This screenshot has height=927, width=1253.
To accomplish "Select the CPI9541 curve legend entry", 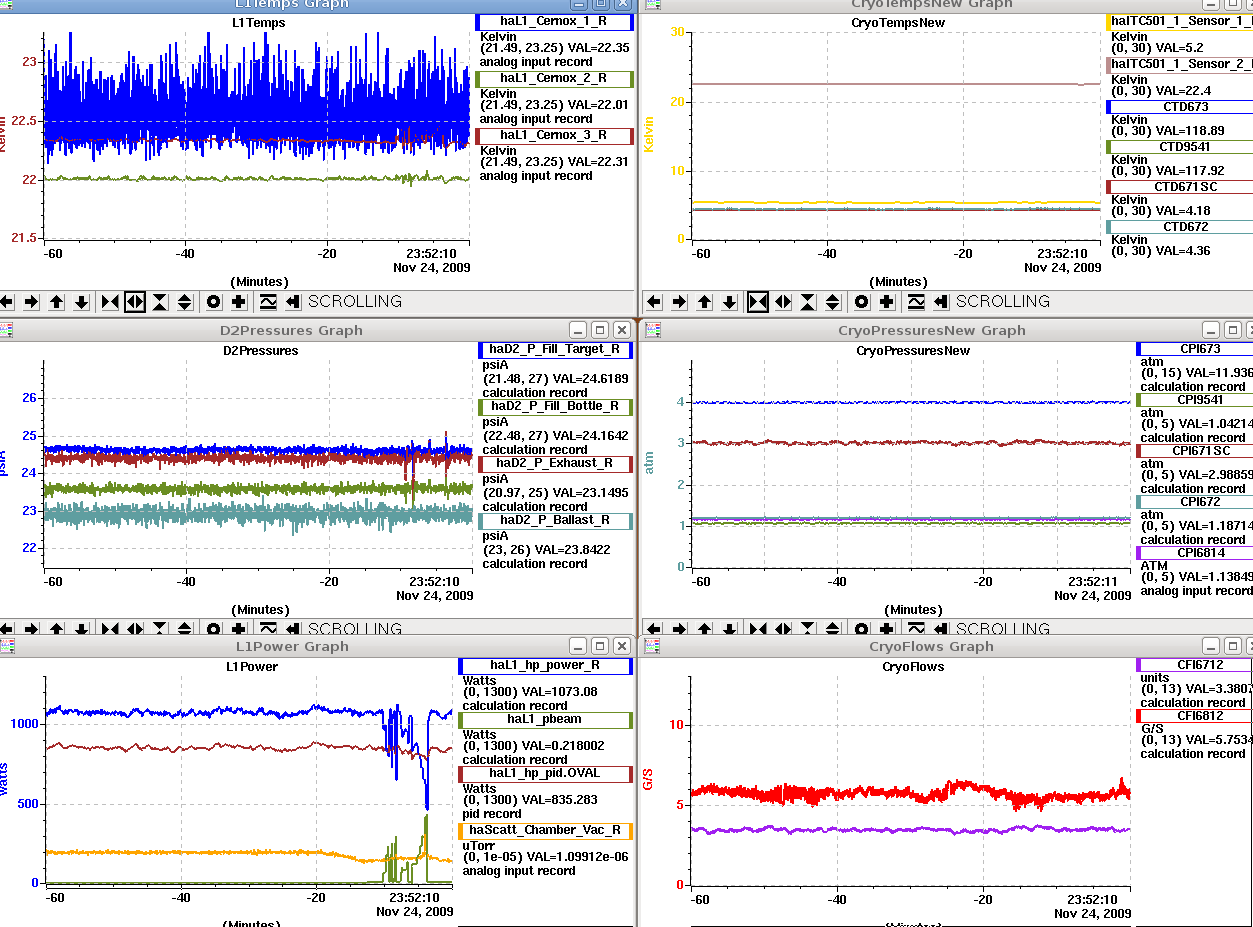I will coord(1194,400).
